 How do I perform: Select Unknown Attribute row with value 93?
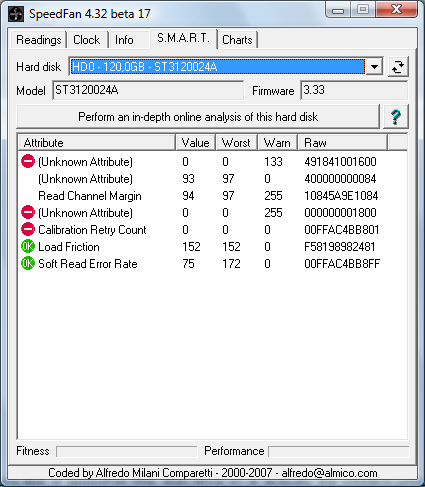[x=213, y=179]
